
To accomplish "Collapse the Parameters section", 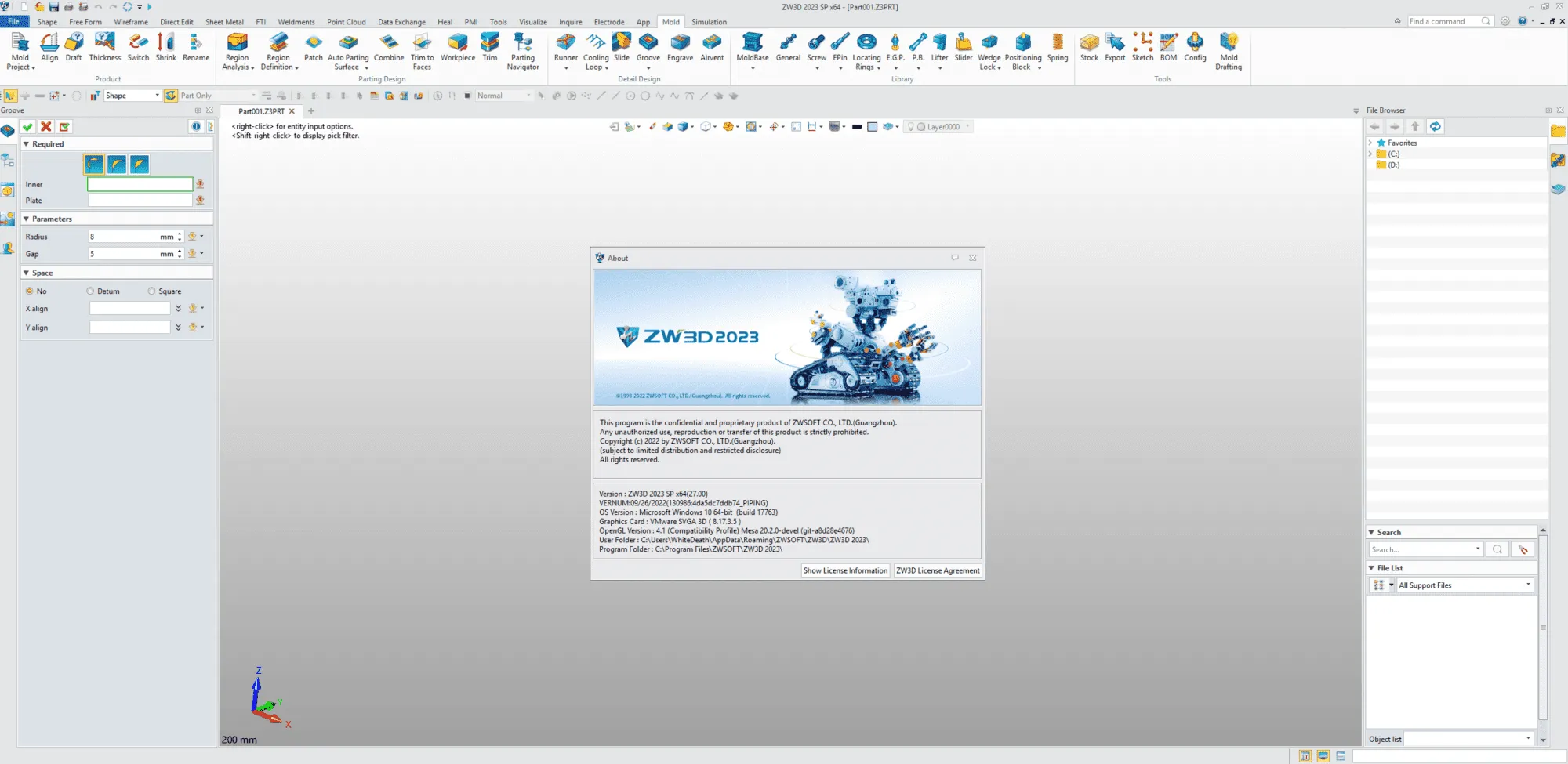I will (26, 219).
